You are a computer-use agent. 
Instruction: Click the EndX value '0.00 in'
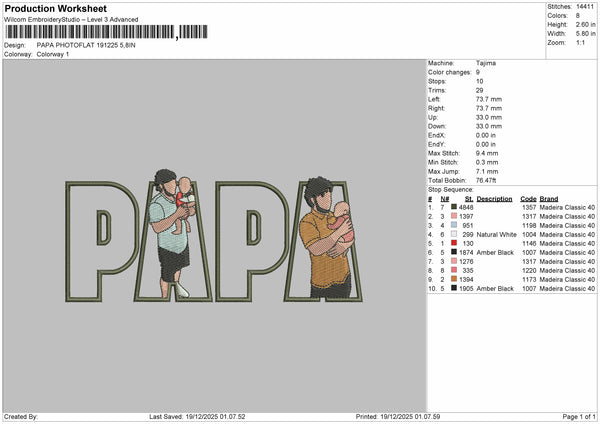click(x=486, y=135)
